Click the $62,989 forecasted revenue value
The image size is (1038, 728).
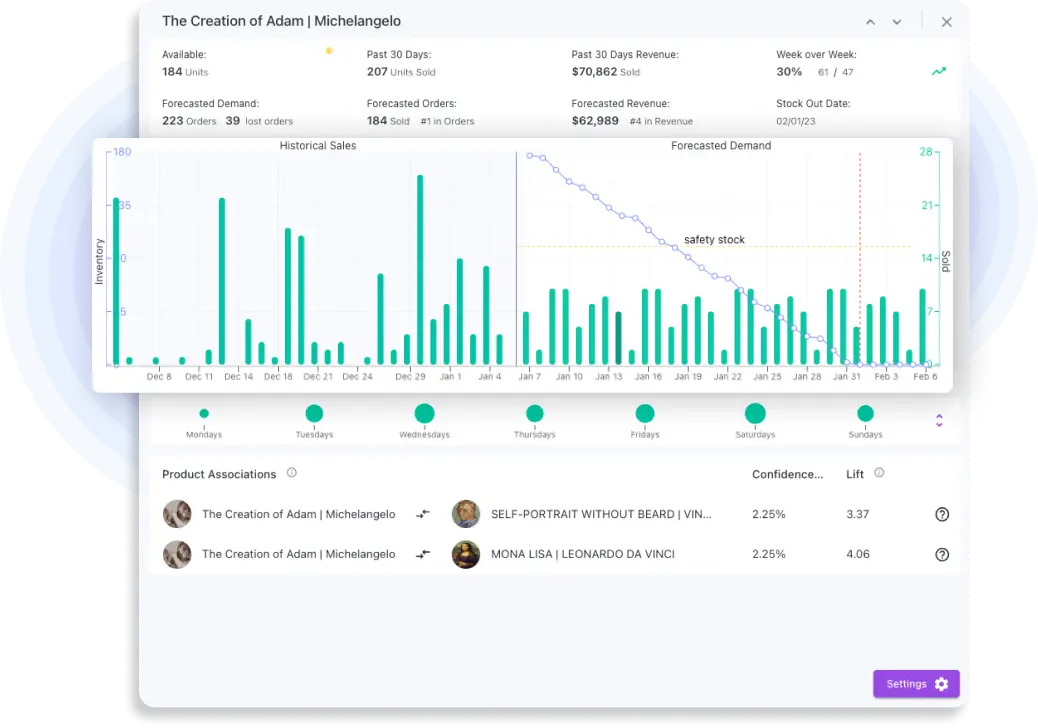coord(595,120)
